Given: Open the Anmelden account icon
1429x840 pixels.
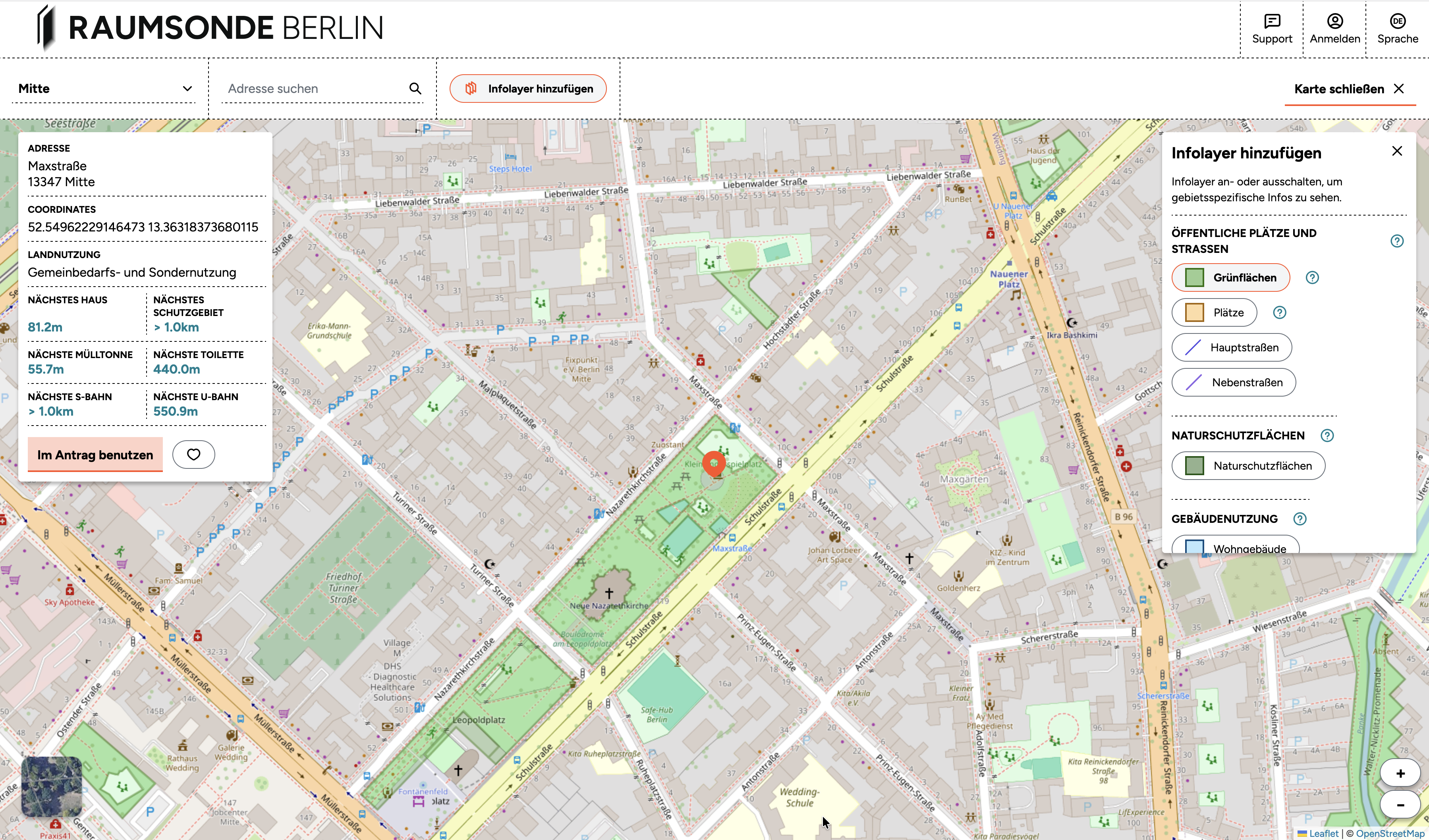Looking at the screenshot, I should pyautogui.click(x=1334, y=21).
